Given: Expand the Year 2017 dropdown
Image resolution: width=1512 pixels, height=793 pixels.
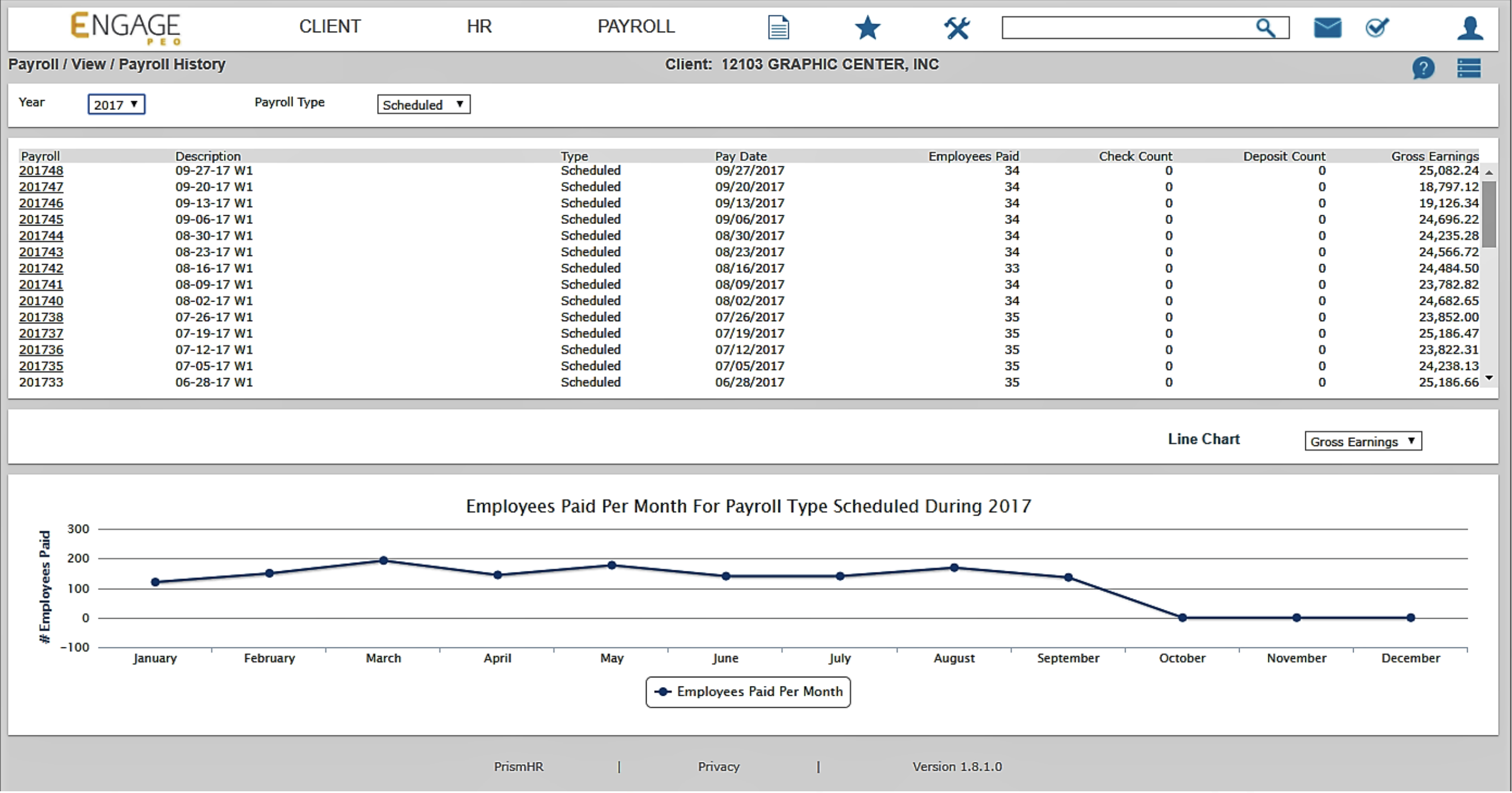Looking at the screenshot, I should click(116, 104).
